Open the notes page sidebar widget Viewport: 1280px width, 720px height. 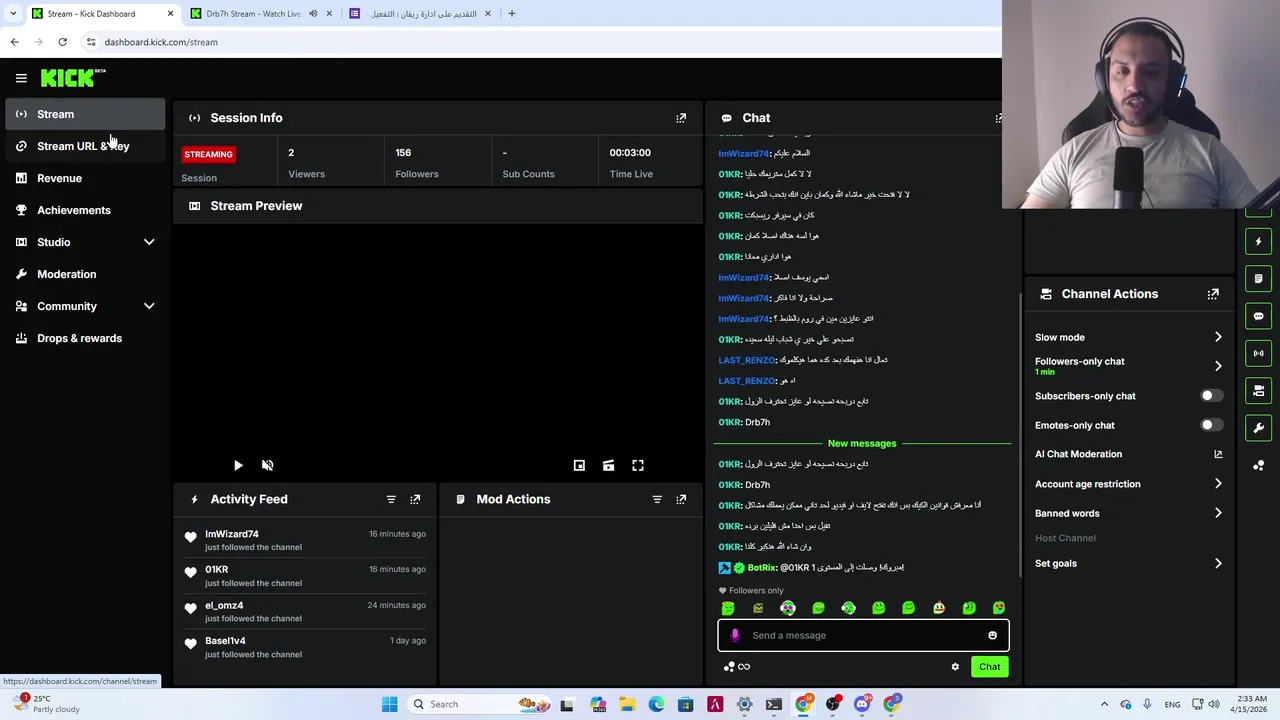click(x=1259, y=279)
